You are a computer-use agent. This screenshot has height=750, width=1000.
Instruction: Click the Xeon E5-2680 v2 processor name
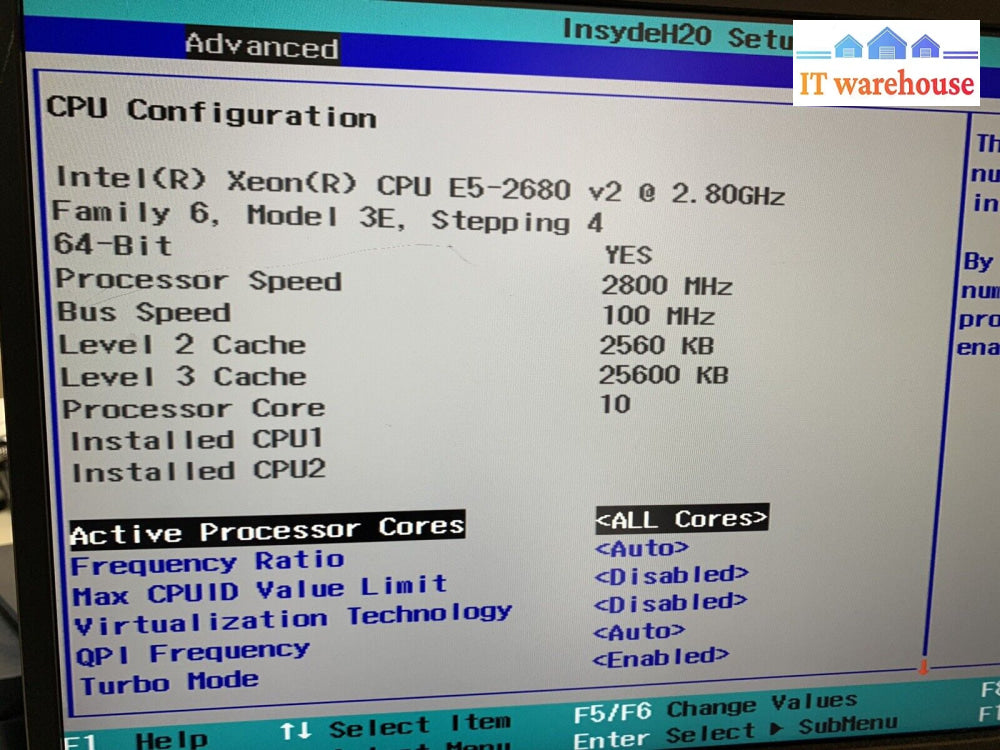click(x=420, y=186)
